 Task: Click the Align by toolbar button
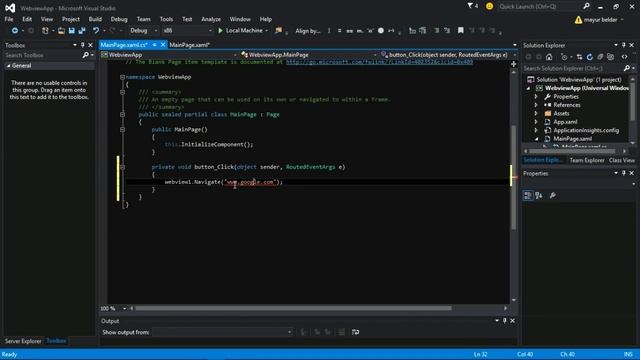(x=308, y=31)
